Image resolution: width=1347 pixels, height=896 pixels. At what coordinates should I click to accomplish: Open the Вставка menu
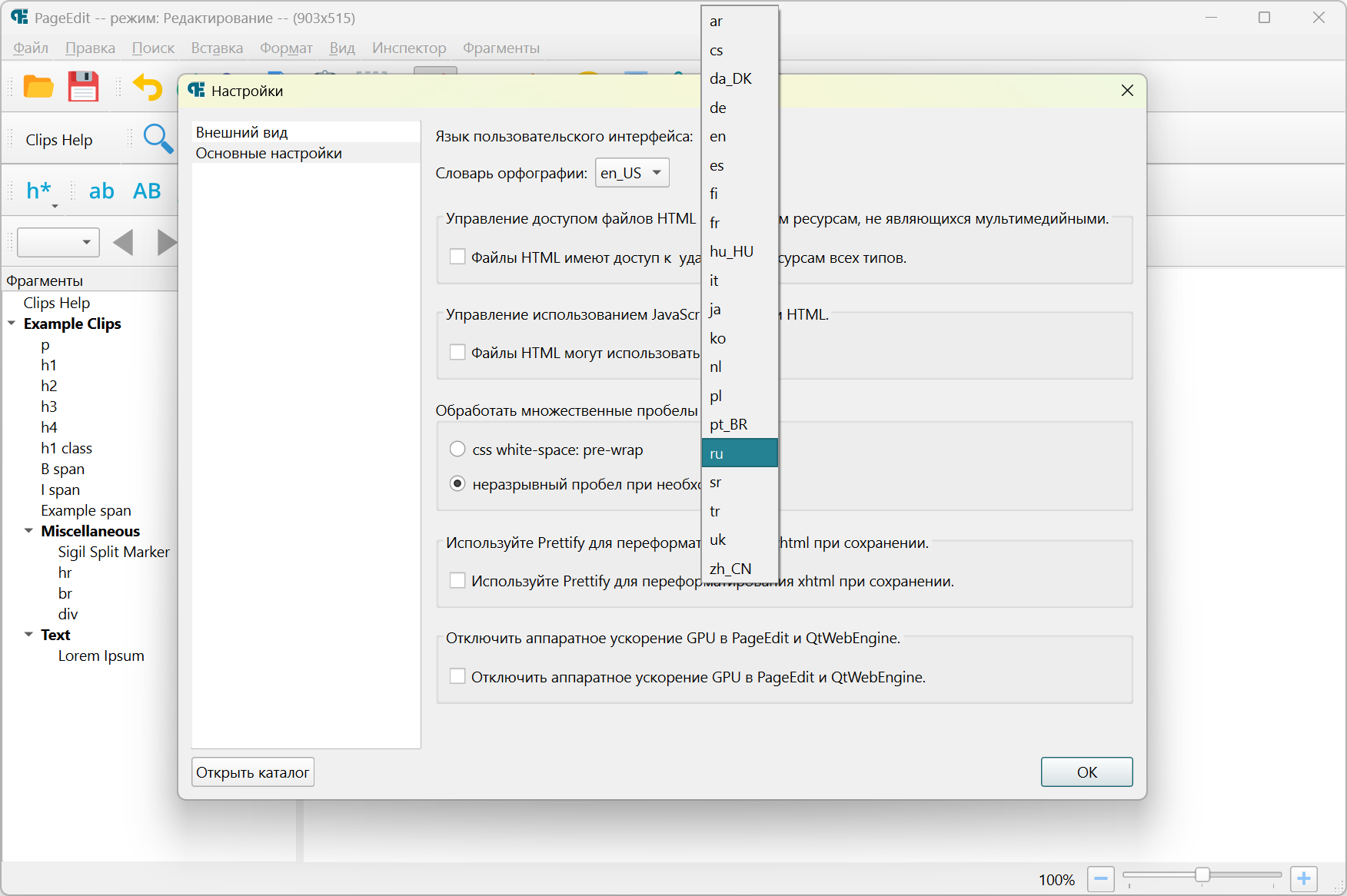[x=217, y=48]
